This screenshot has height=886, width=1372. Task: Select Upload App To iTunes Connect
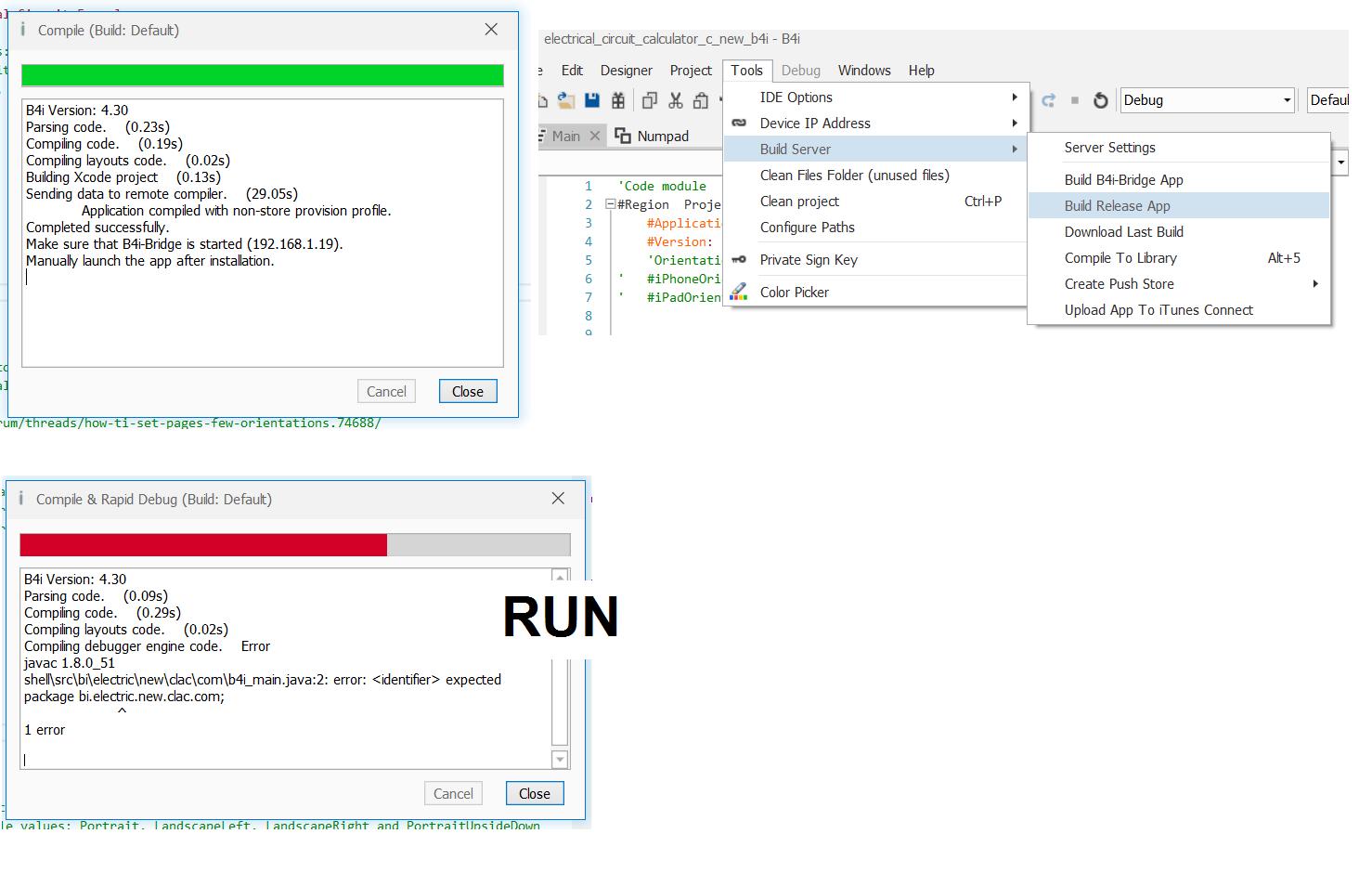tap(1179, 310)
